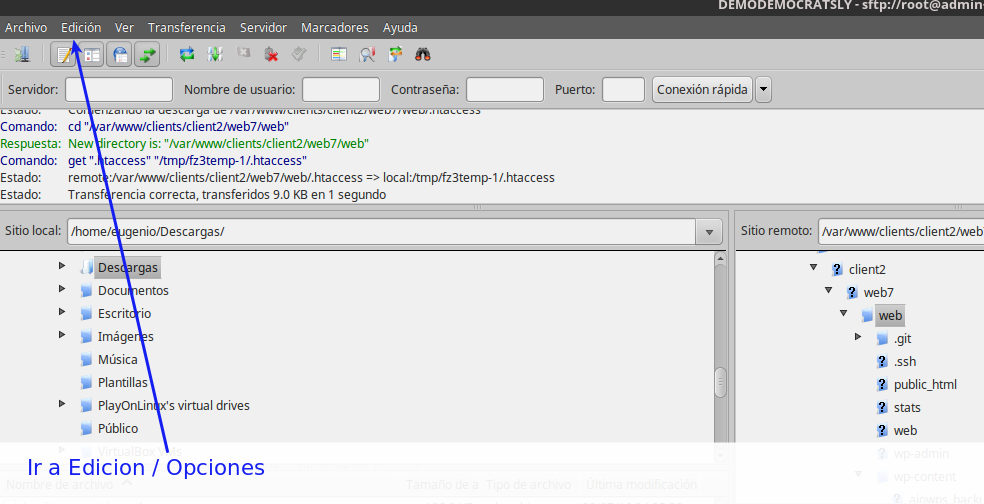Screen dimensions: 984x504
Task: Toggle the message log display
Action: click(x=64, y=55)
